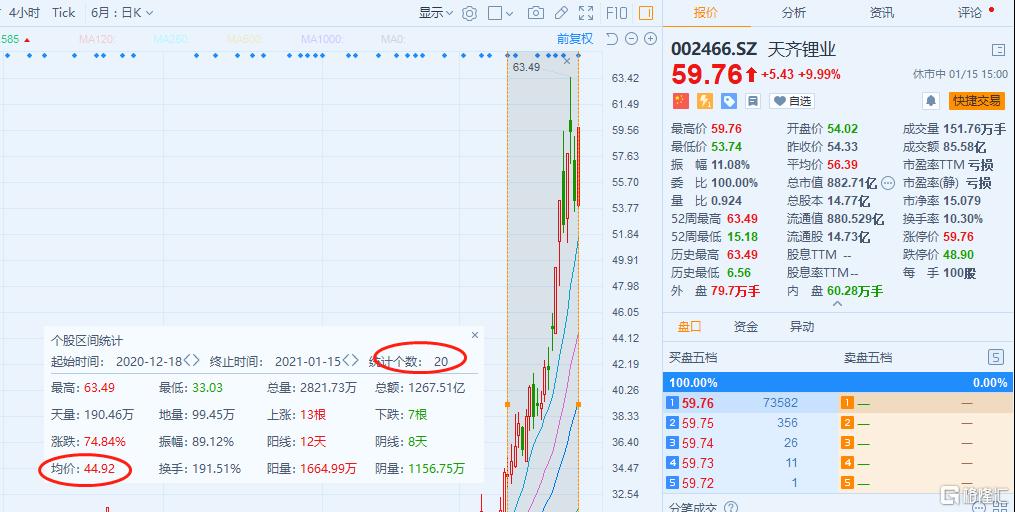Select the 资金 sub-tab
1015x512 pixels.
click(x=746, y=327)
